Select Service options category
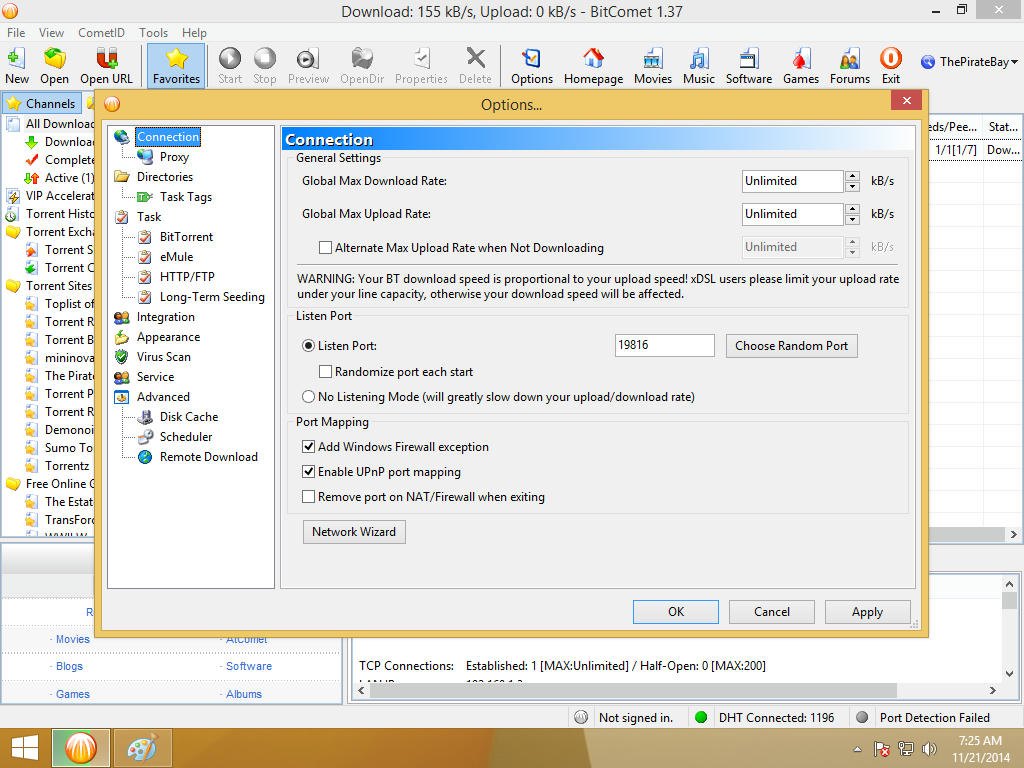The width and height of the screenshot is (1024, 768). point(155,377)
